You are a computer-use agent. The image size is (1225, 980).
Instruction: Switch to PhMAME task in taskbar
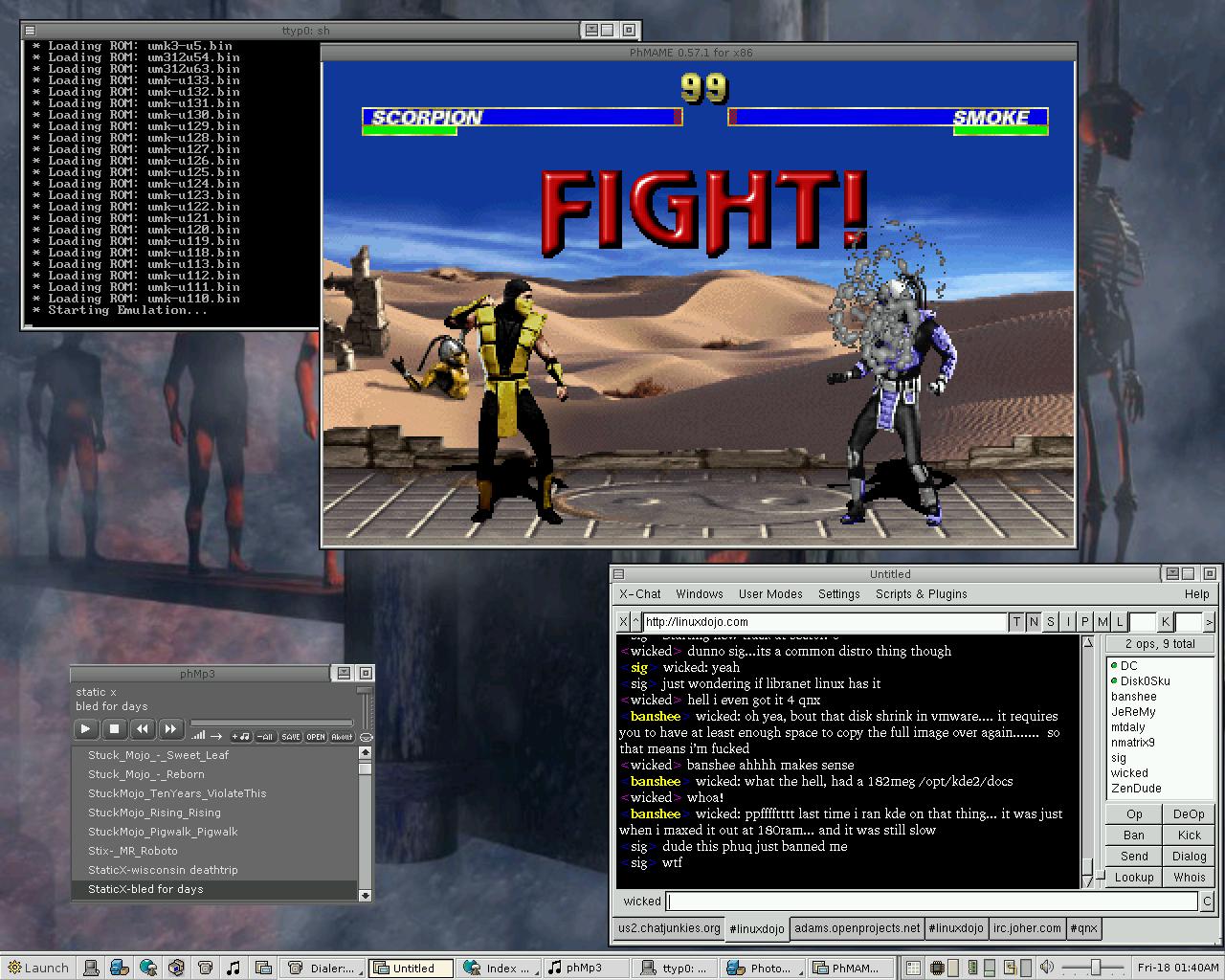850,968
